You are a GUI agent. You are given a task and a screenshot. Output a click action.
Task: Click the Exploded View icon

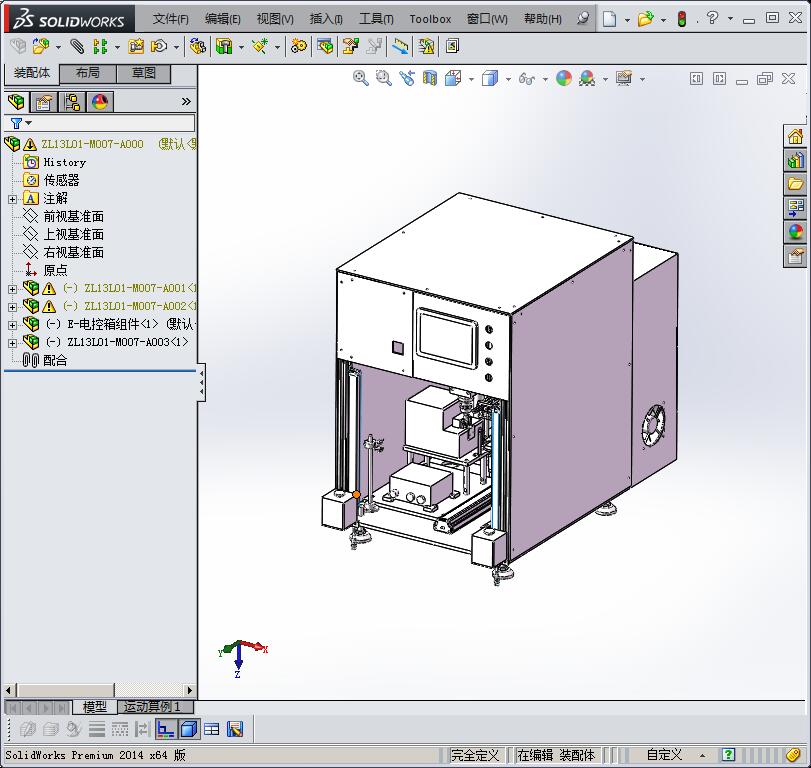click(351, 47)
